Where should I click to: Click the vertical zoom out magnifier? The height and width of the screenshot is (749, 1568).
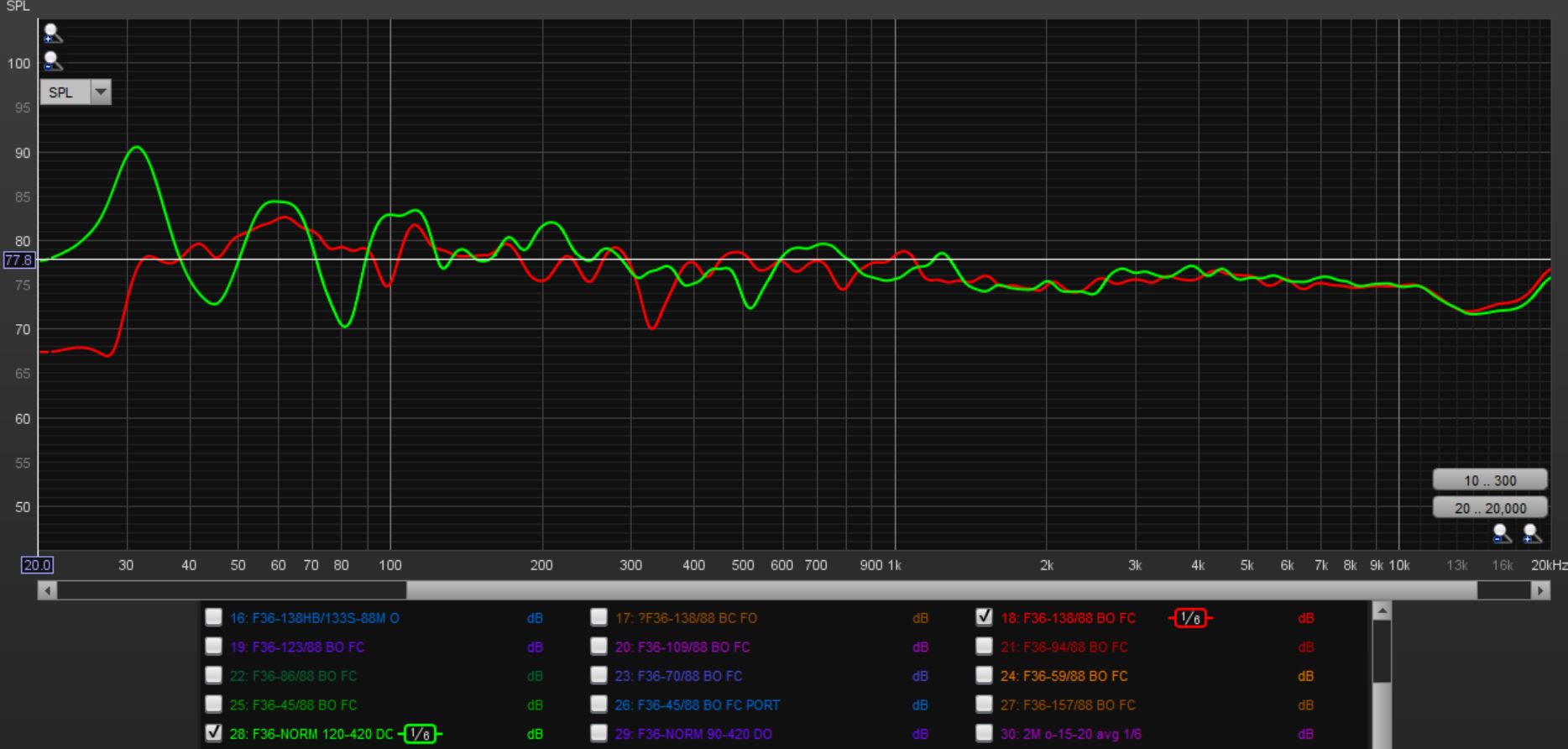tap(52, 61)
